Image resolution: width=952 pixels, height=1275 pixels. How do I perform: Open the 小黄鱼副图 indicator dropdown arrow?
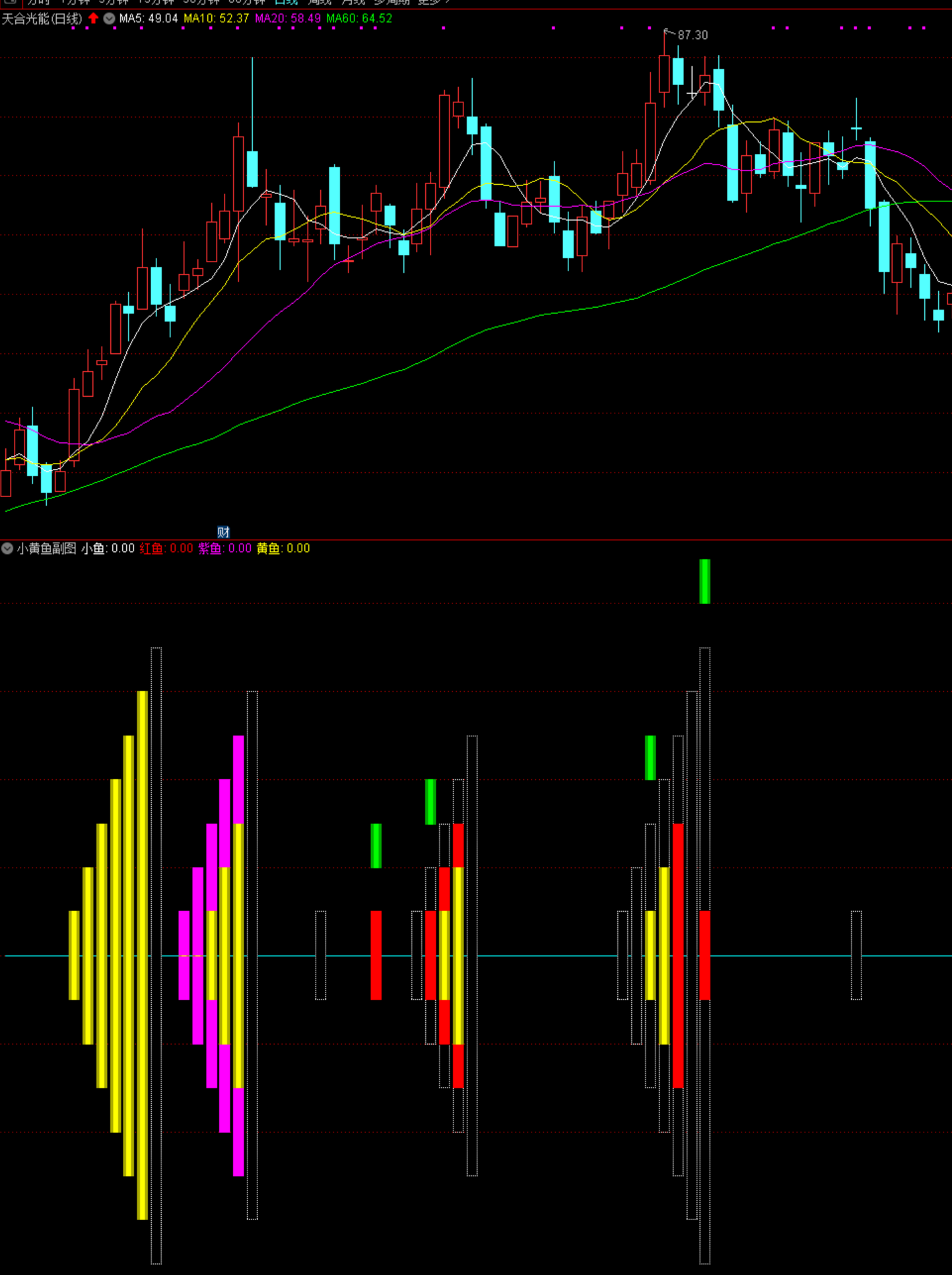(7, 548)
